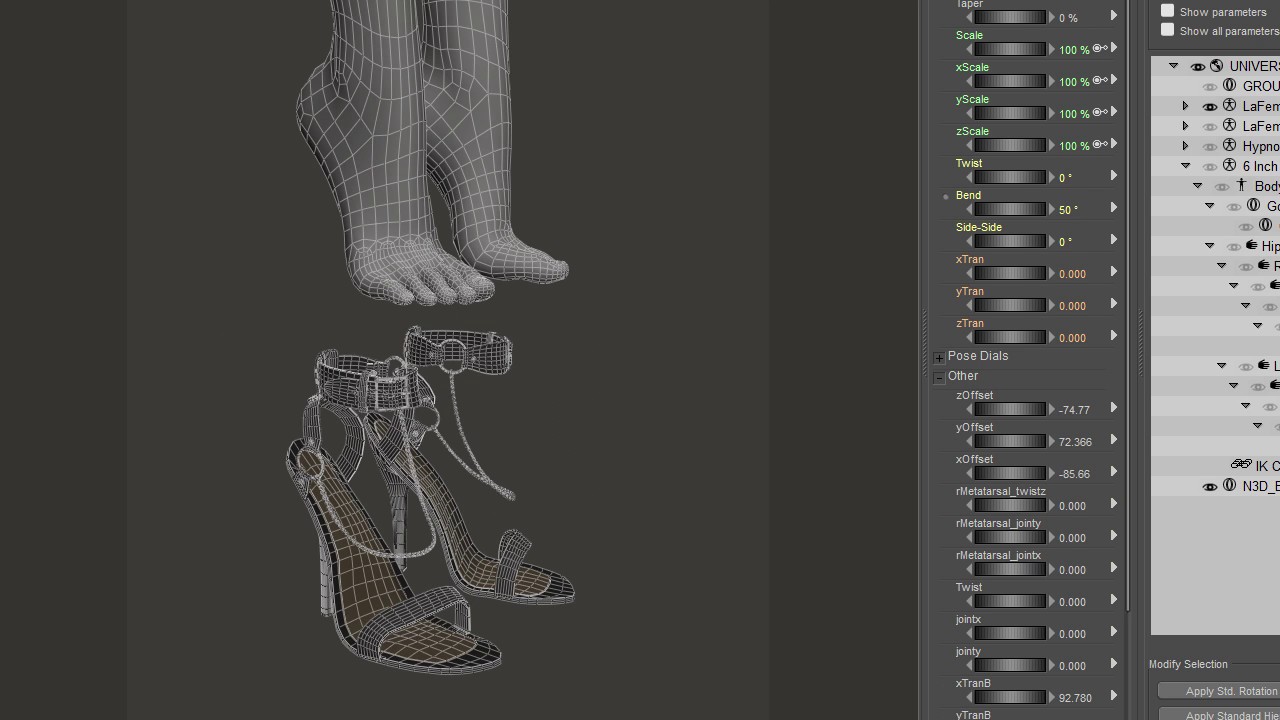The image size is (1280, 720).
Task: Click the Bend dial animation dot
Action: [x=946, y=197]
